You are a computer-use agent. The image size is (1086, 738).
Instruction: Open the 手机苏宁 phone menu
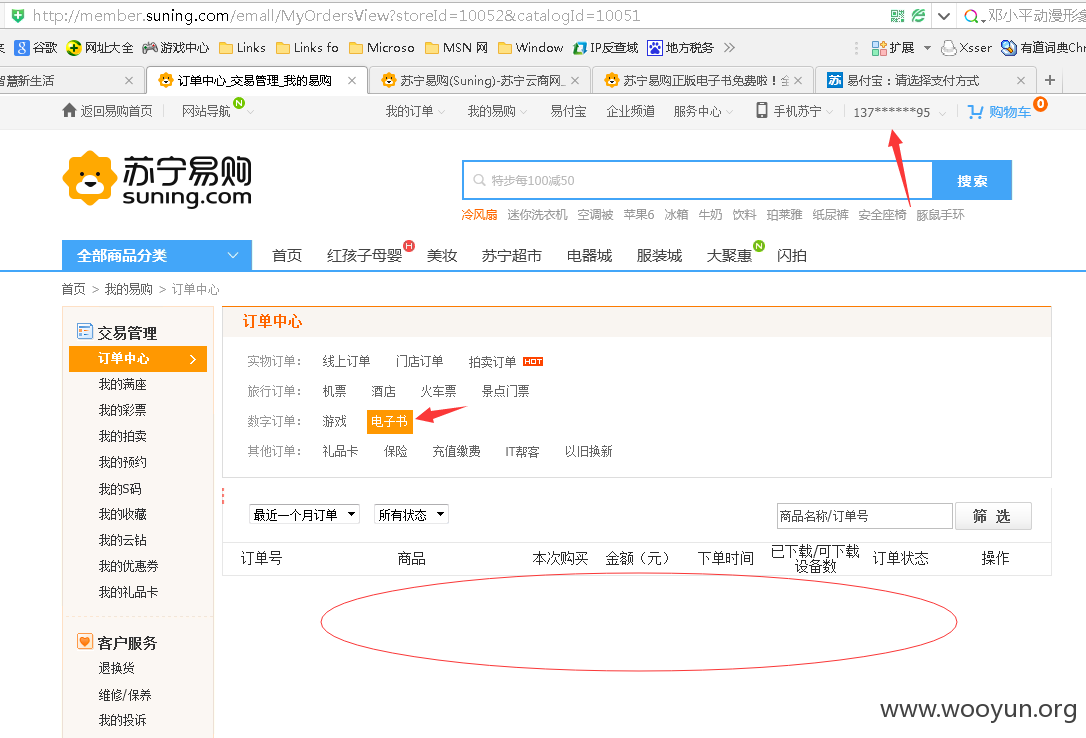click(x=794, y=111)
